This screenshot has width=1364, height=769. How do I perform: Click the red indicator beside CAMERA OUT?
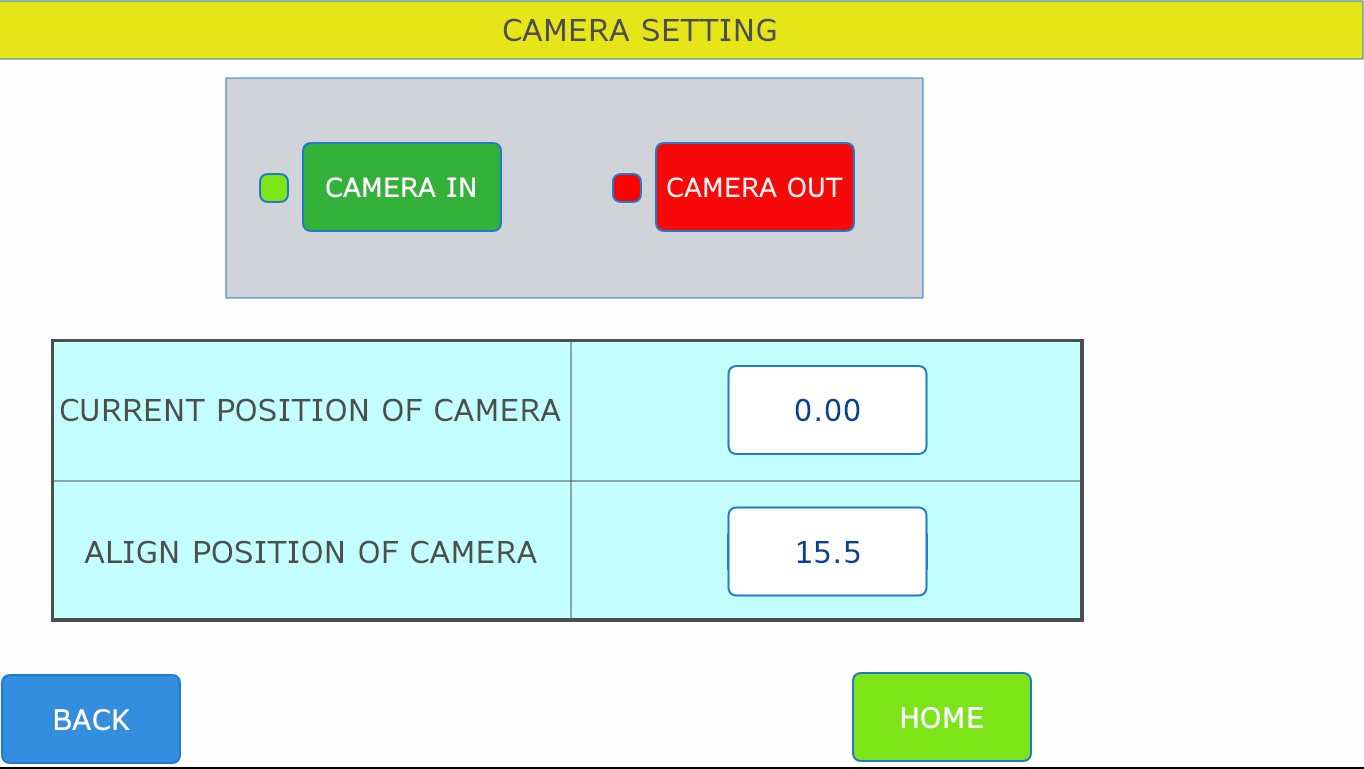point(627,188)
